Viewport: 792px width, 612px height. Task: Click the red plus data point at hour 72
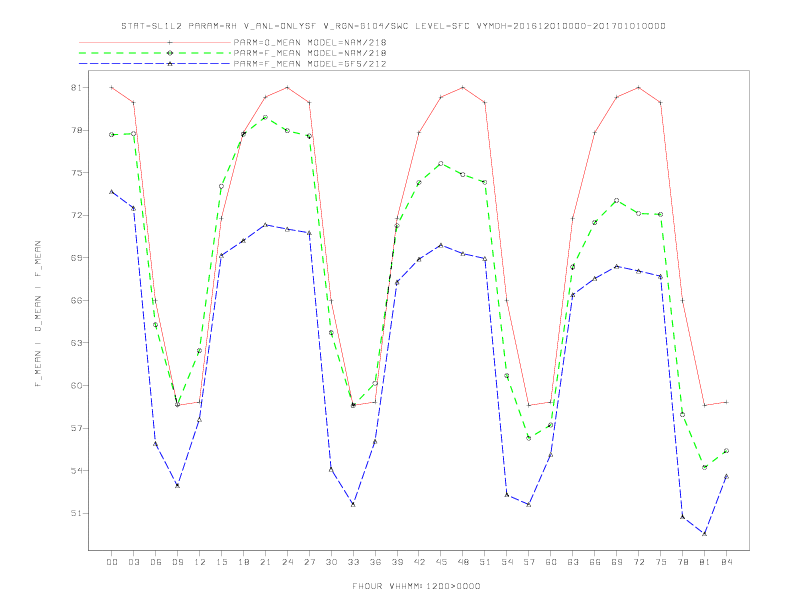639,87
